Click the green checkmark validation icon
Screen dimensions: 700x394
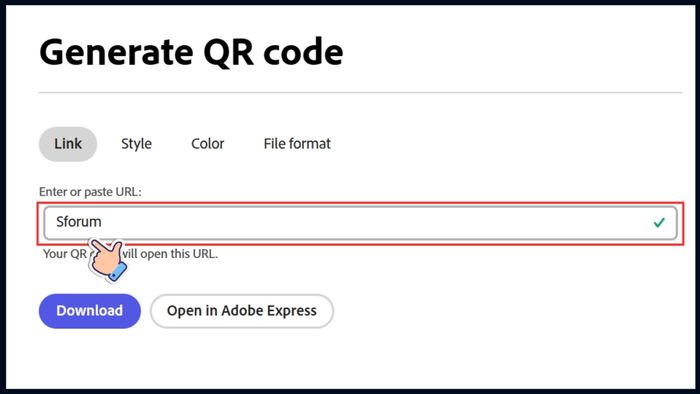pyautogui.click(x=659, y=222)
